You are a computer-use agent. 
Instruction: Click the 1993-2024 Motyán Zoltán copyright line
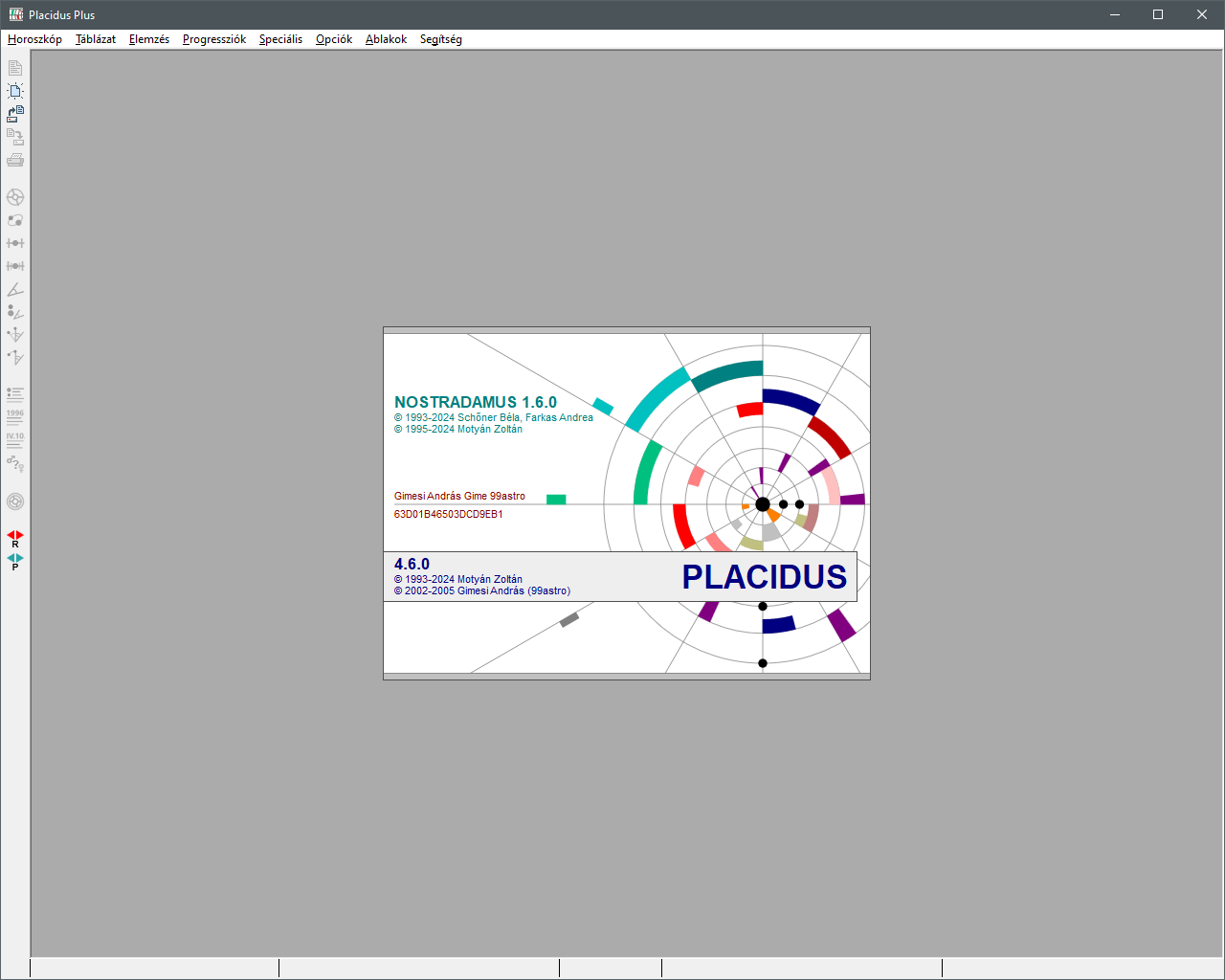point(458,579)
